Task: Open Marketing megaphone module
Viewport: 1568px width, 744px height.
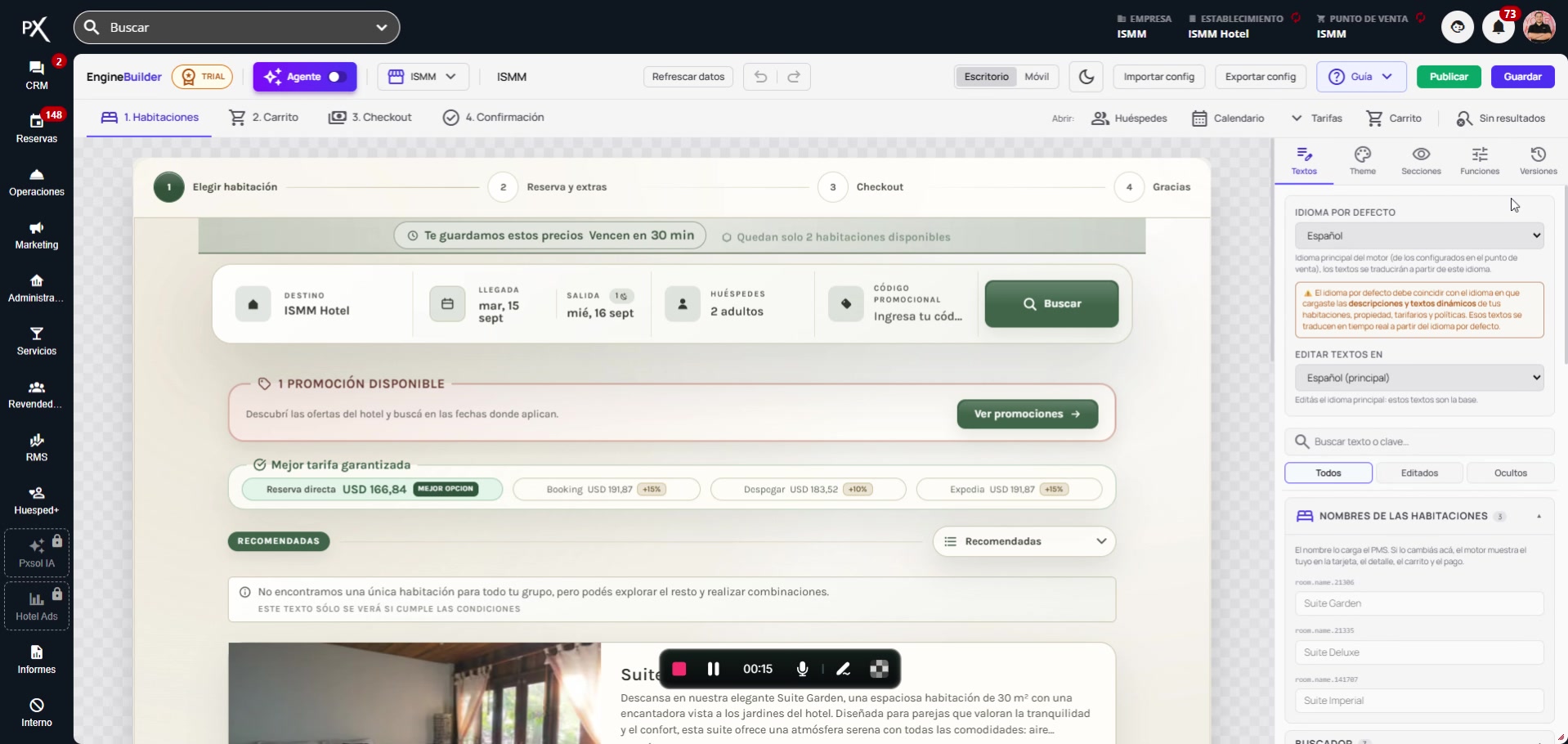Action: (x=37, y=235)
